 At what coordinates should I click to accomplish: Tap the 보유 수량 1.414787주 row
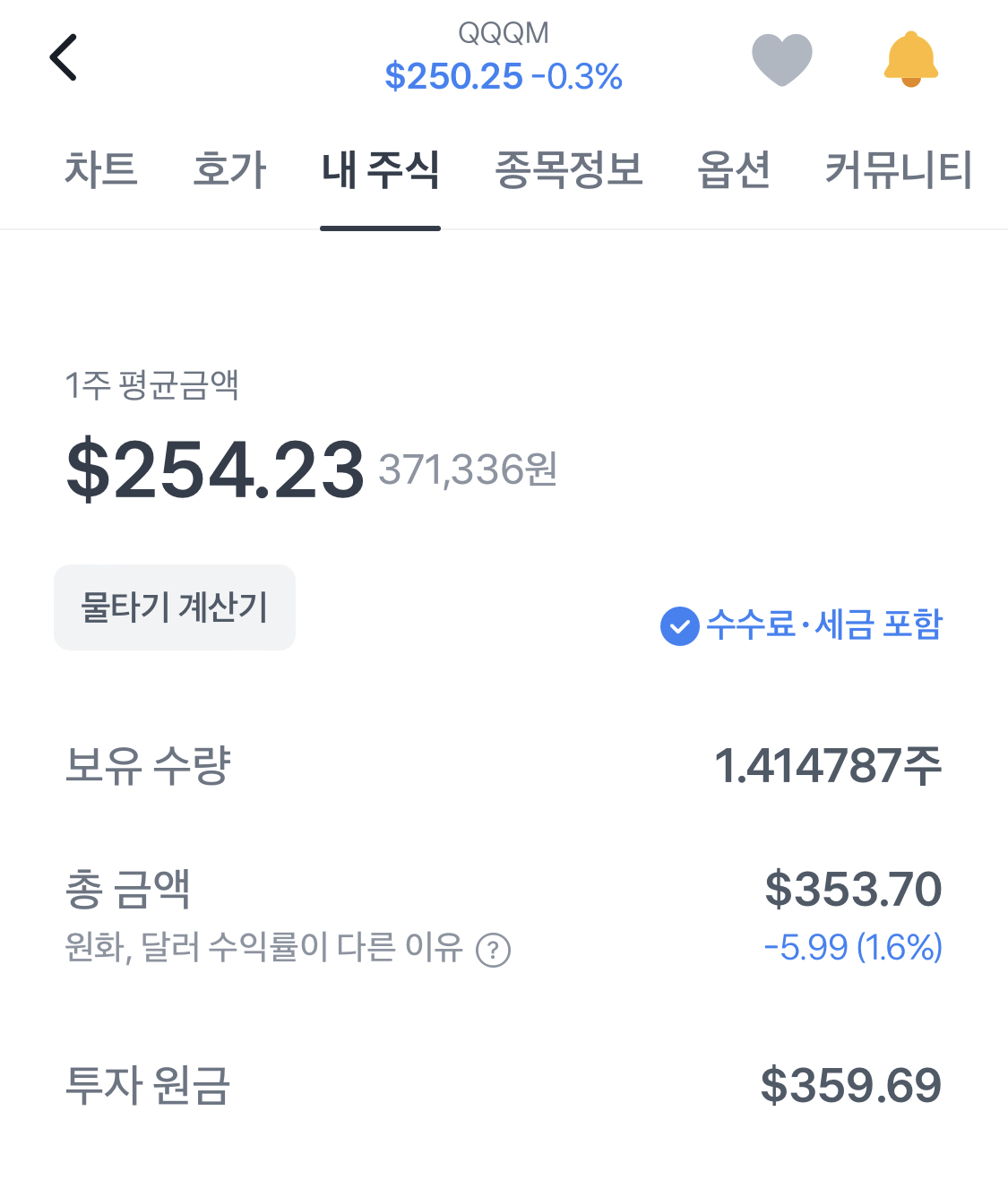click(x=504, y=766)
